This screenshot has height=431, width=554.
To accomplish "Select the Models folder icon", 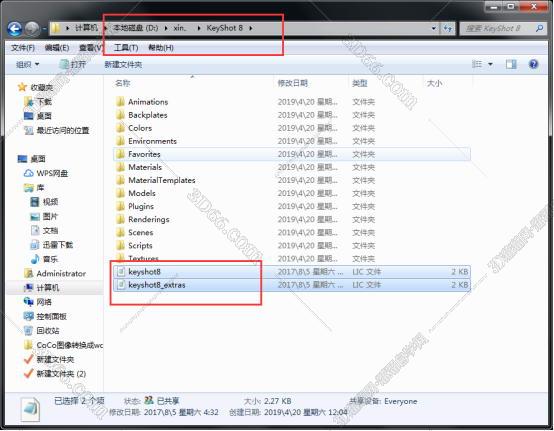I will pos(120,193).
